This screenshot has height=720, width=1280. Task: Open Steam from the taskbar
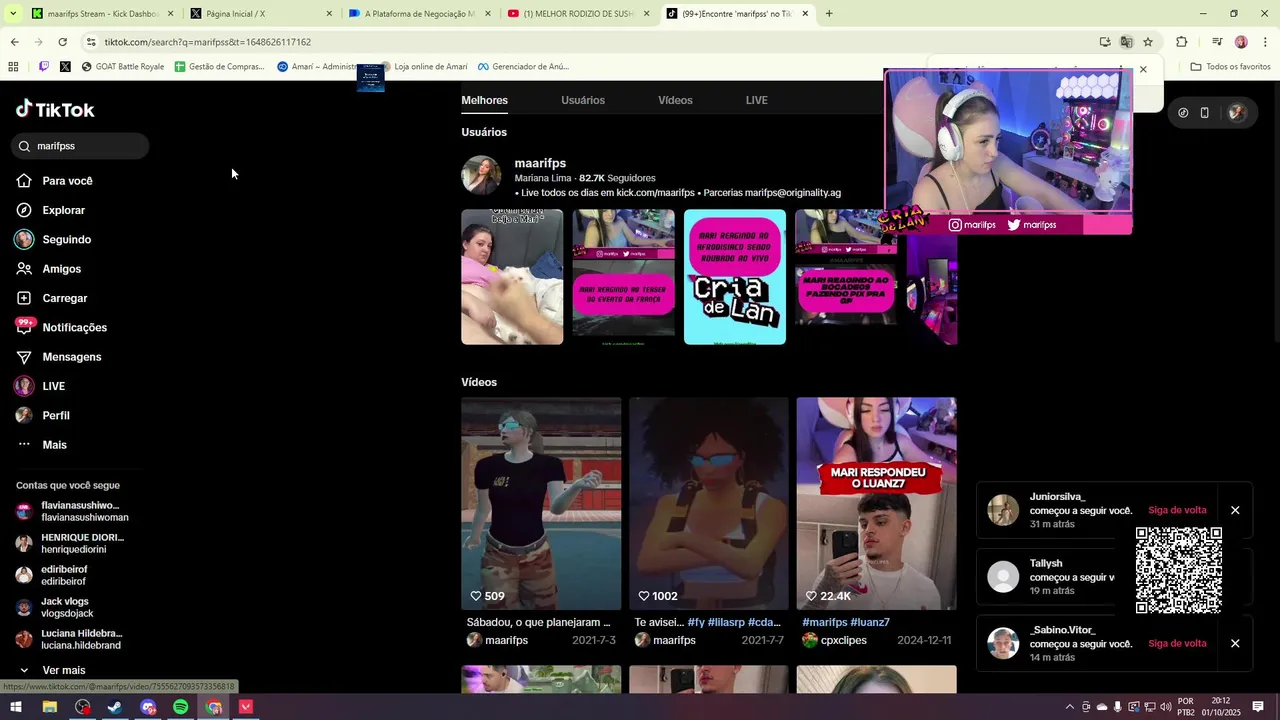115,707
